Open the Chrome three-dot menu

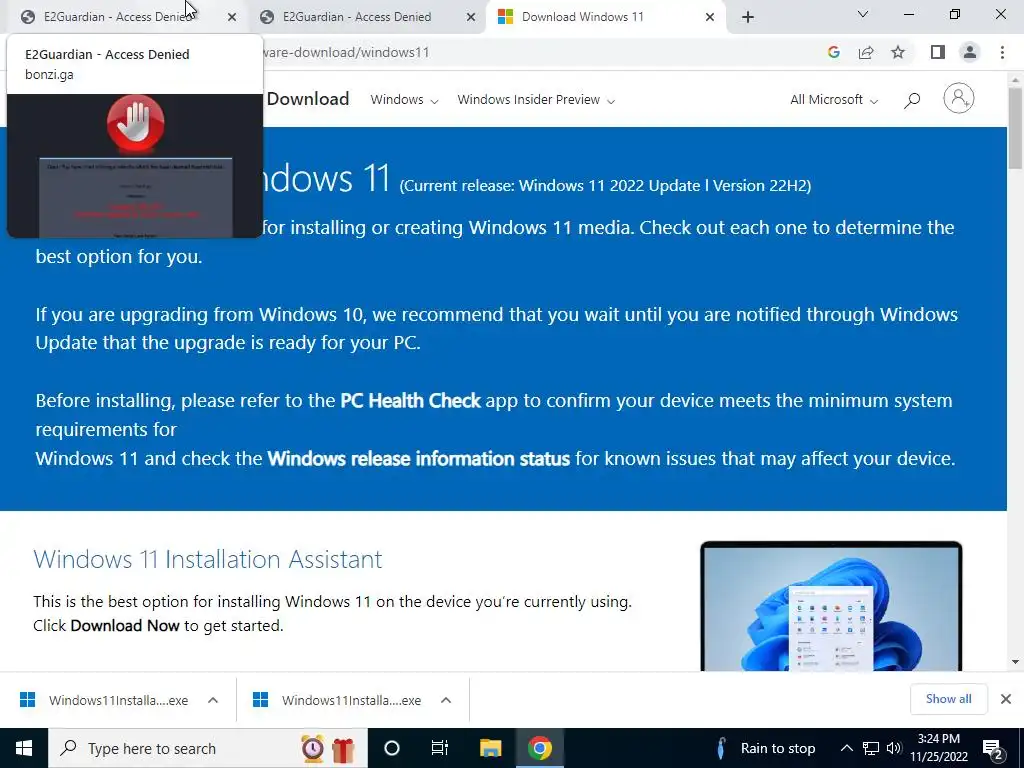[1002, 52]
